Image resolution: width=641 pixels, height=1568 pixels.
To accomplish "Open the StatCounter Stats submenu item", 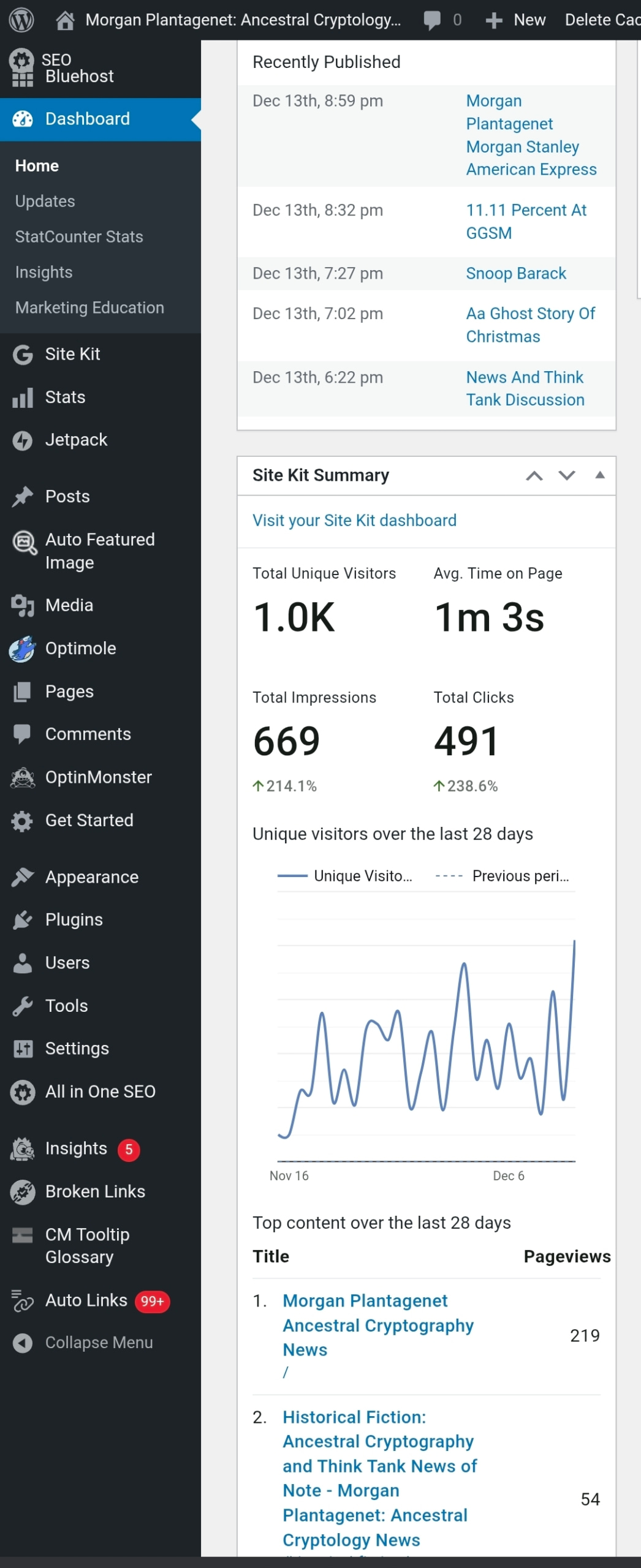I will [79, 237].
